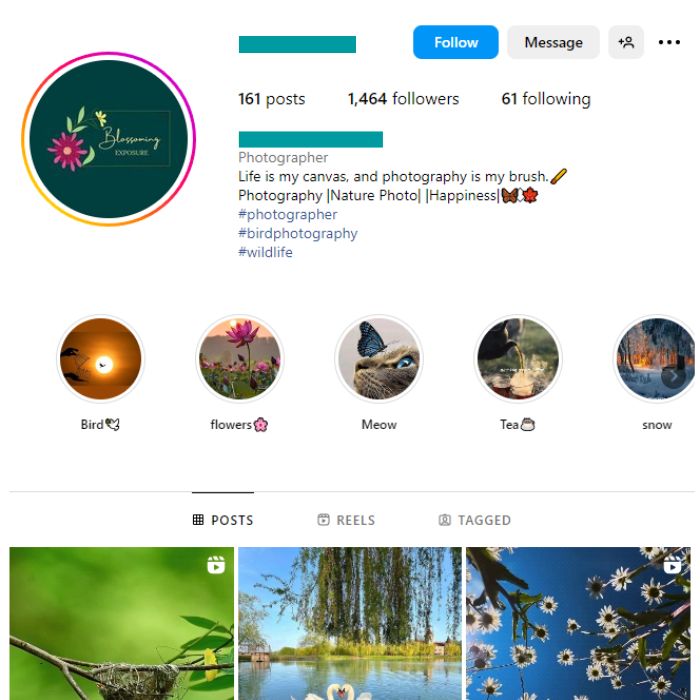Open the Tea story highlight
700x700 pixels.
pyautogui.click(x=518, y=359)
